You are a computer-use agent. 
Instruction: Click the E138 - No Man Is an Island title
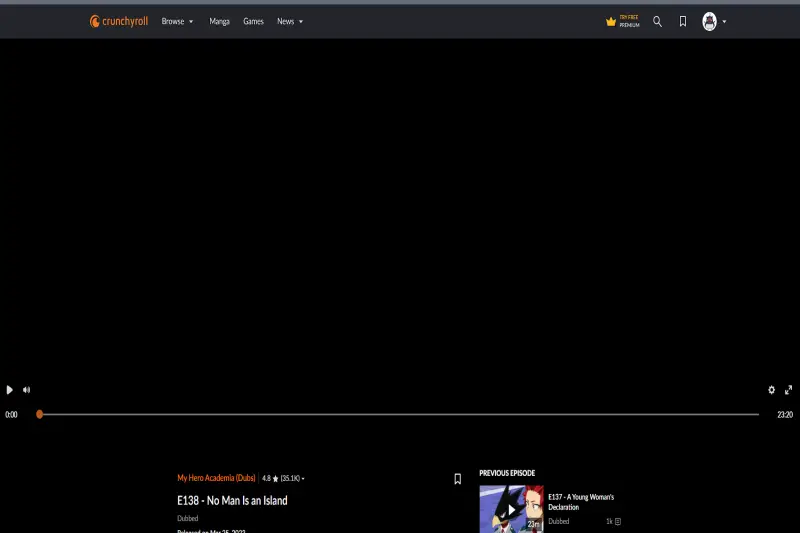click(232, 501)
